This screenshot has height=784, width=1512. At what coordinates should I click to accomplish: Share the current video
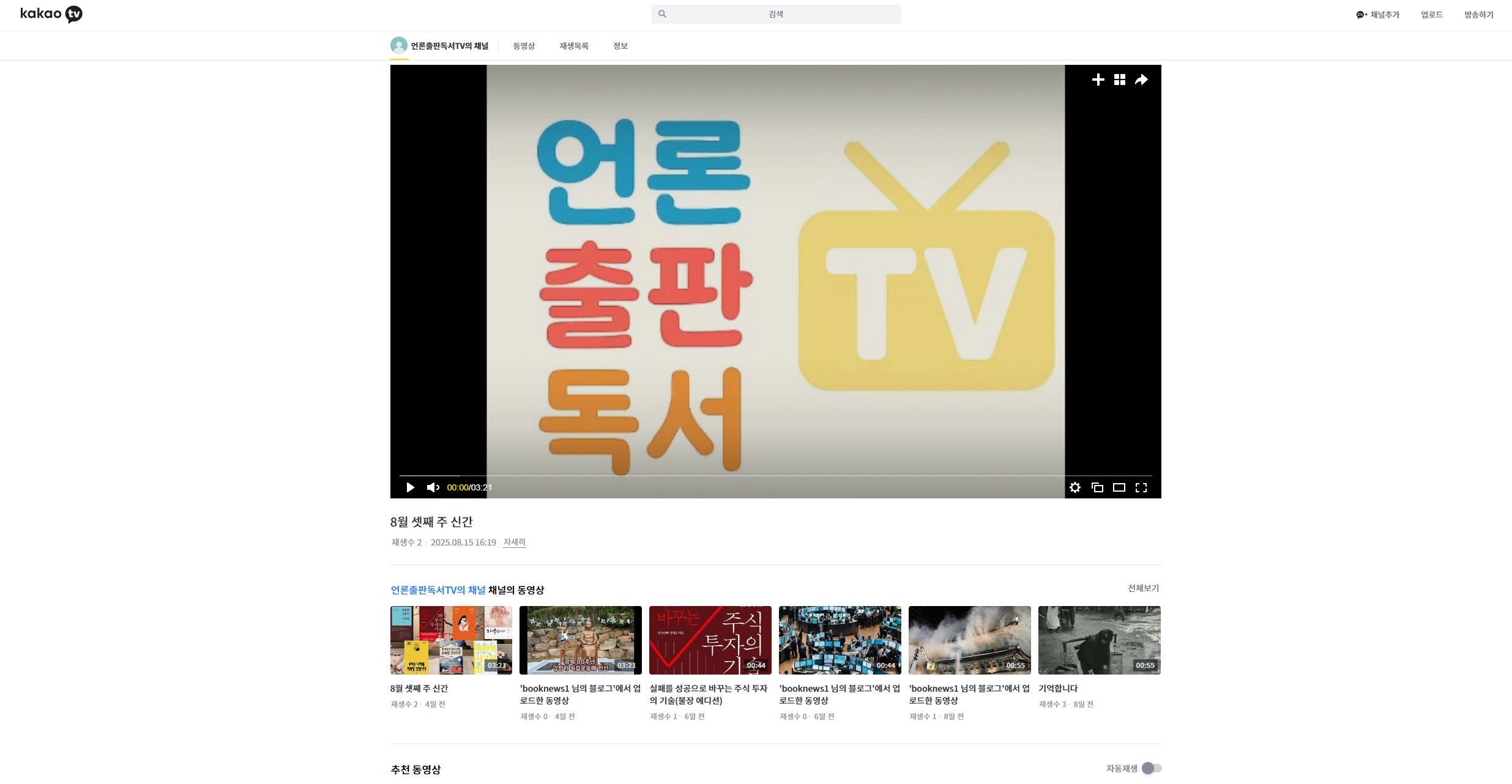click(1141, 80)
